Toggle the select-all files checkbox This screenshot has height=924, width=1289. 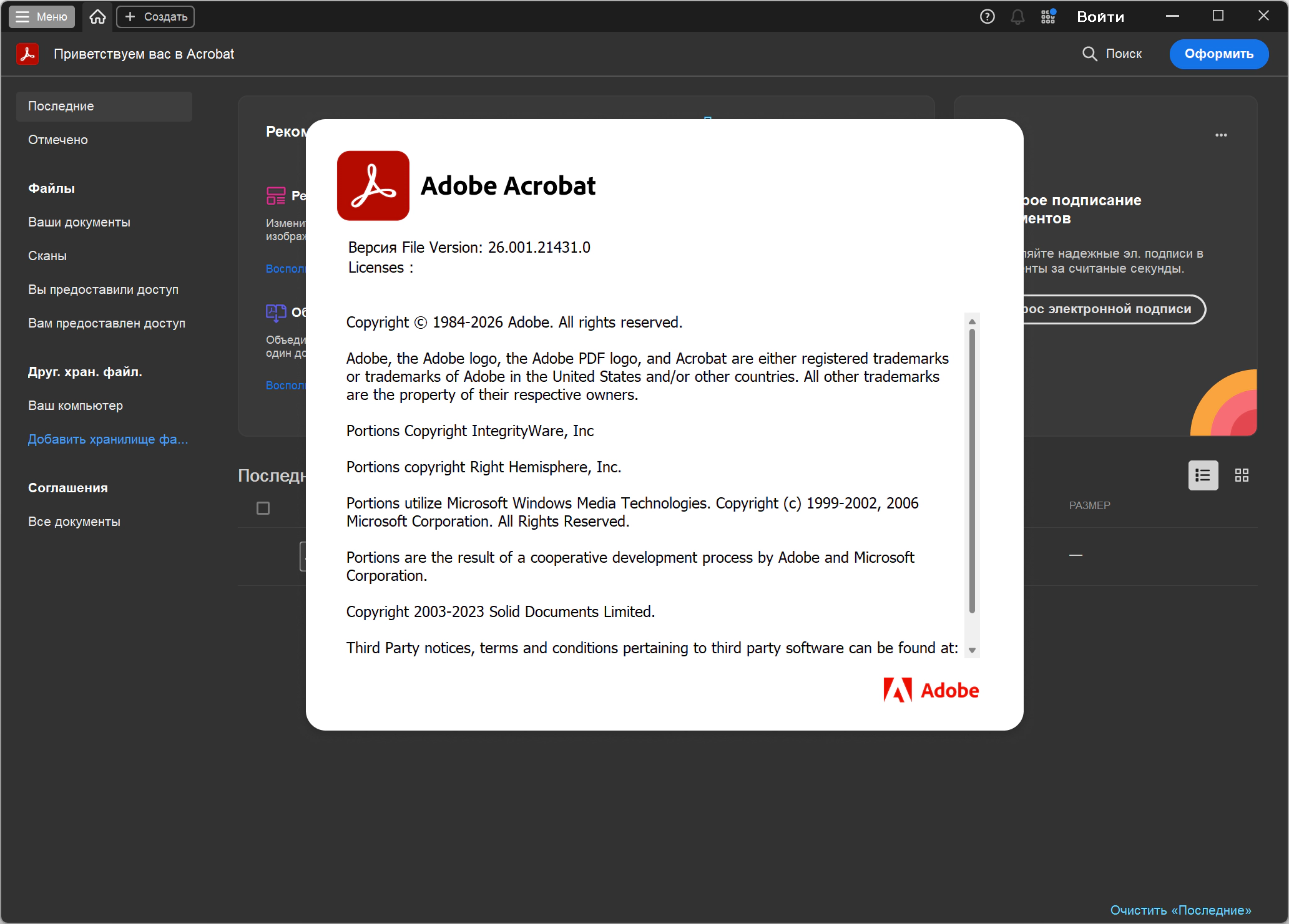pos(263,508)
